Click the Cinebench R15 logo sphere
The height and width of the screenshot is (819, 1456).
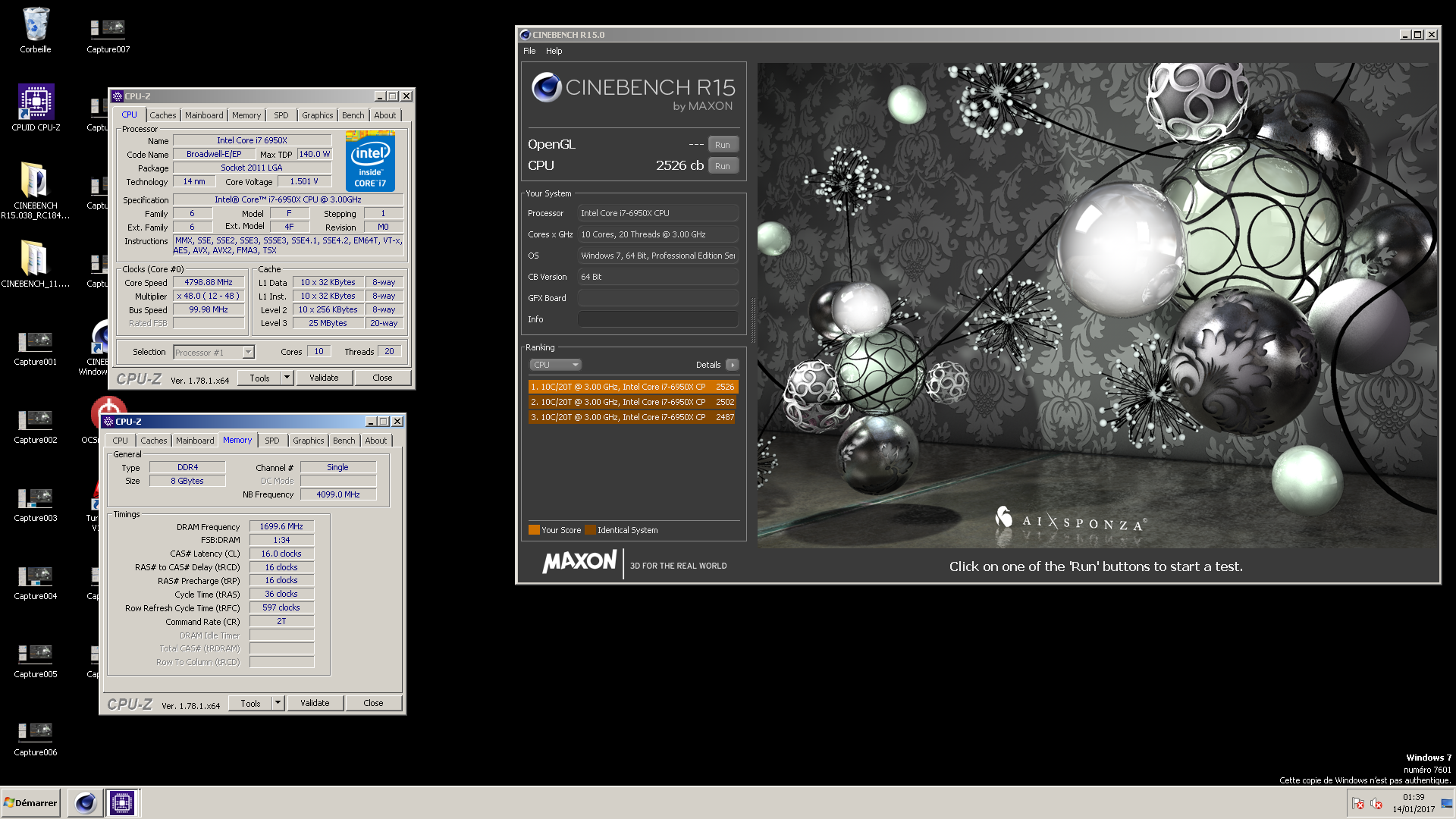(546, 88)
